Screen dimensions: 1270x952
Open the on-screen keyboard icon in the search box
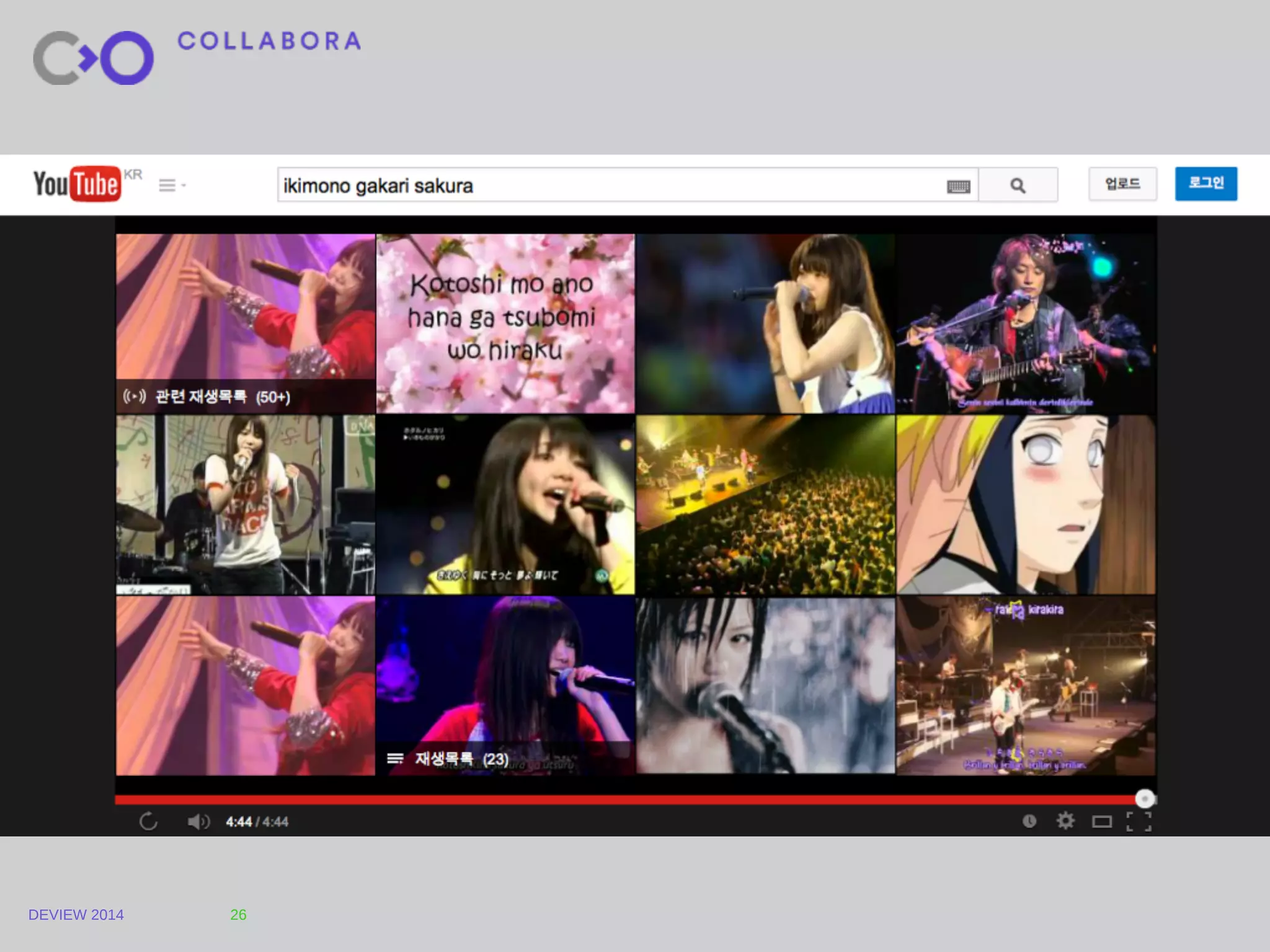(x=958, y=186)
